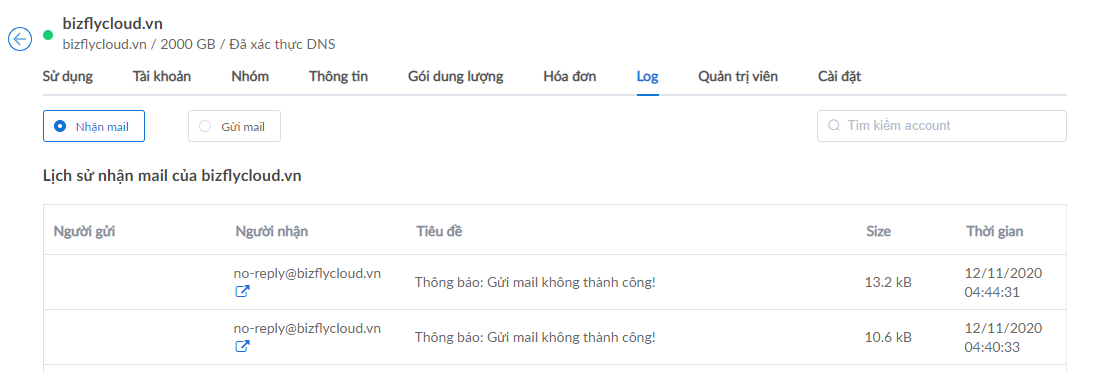This screenshot has height=373, width=1094.
Task: Click the 12/11/2020 04:40:33 timestamp
Action: click(x=1003, y=337)
